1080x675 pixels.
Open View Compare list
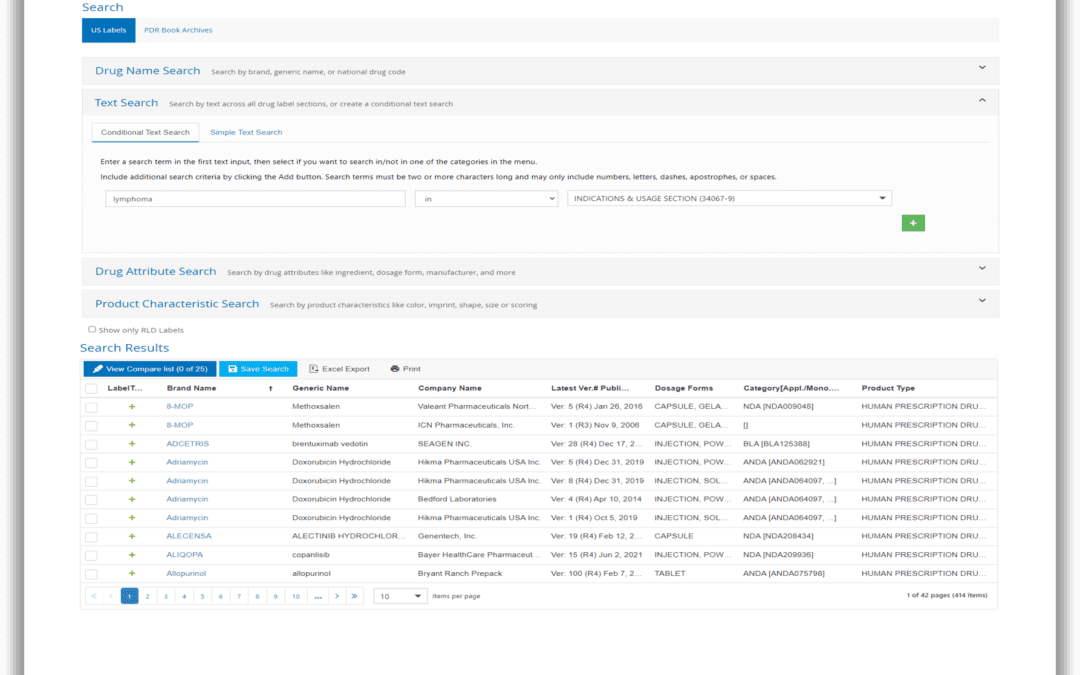[149, 368]
